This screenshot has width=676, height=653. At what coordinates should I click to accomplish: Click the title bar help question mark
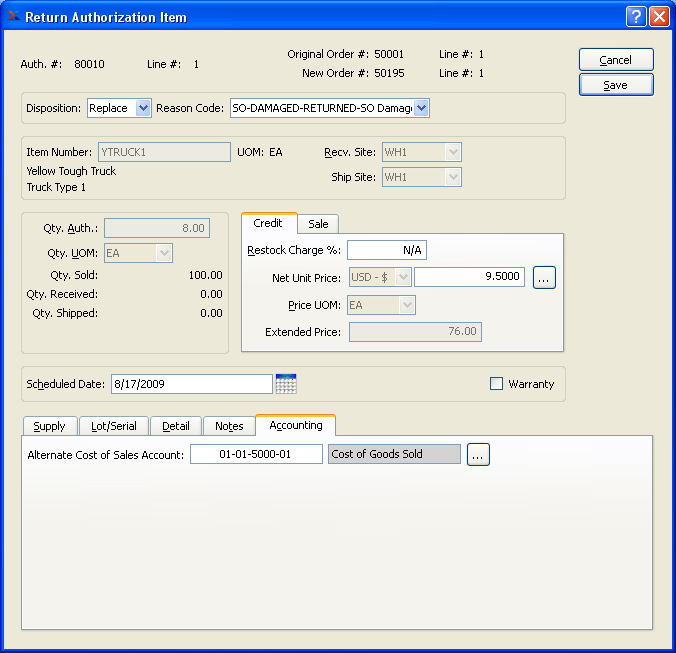[x=636, y=17]
